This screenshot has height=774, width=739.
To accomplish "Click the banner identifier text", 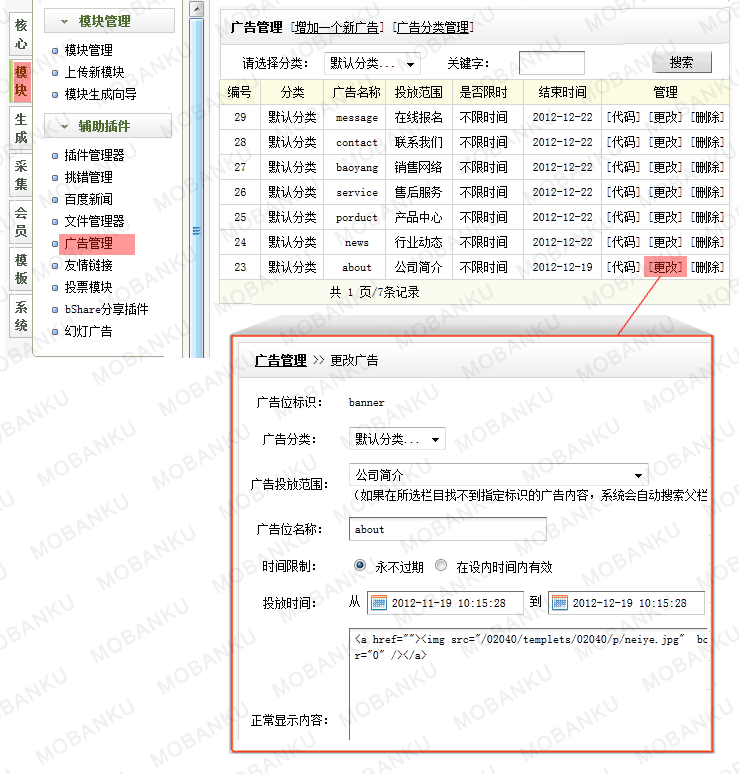I will tap(366, 402).
